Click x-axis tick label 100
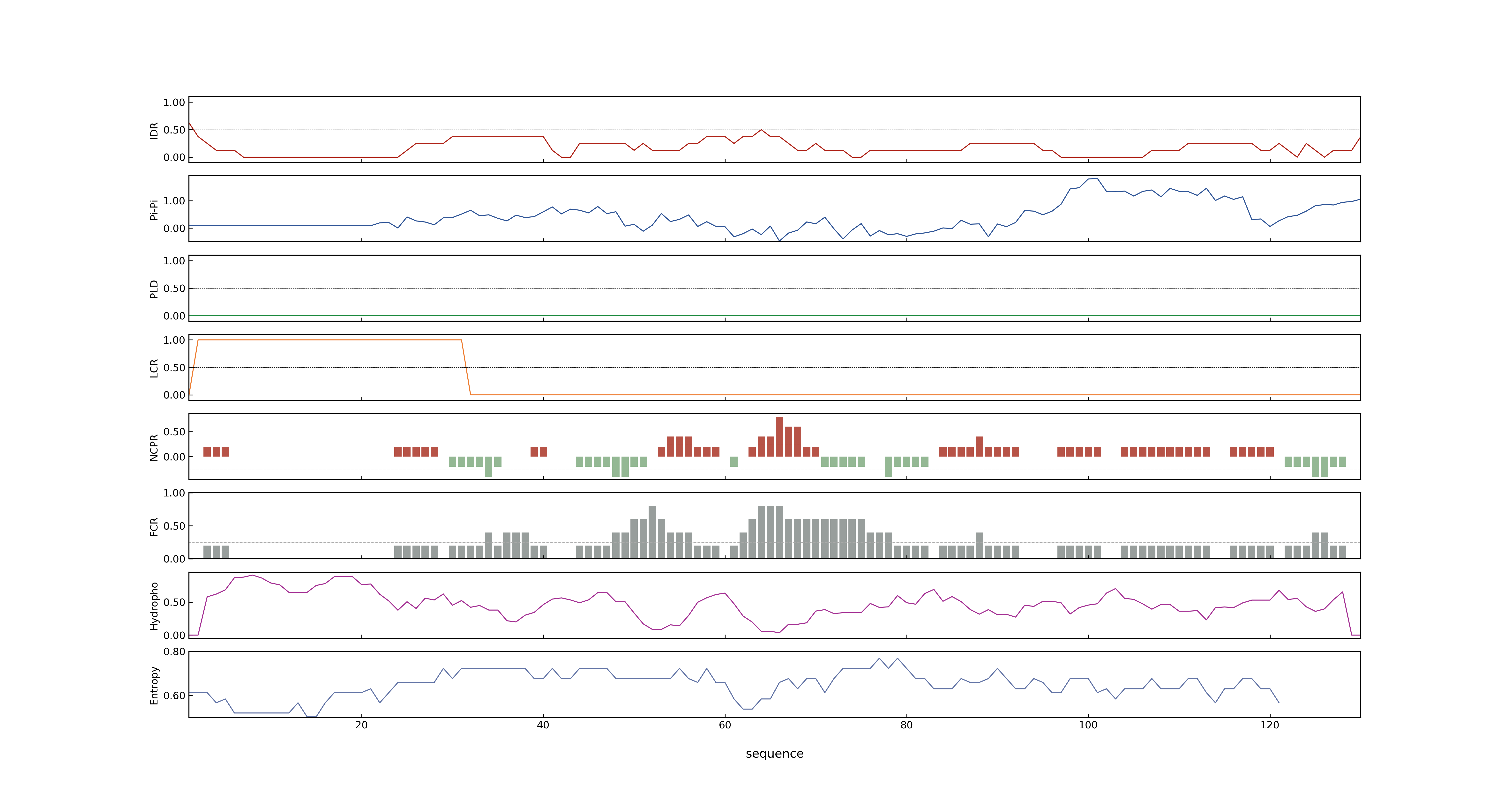This screenshot has height=806, width=1512. 1088,725
